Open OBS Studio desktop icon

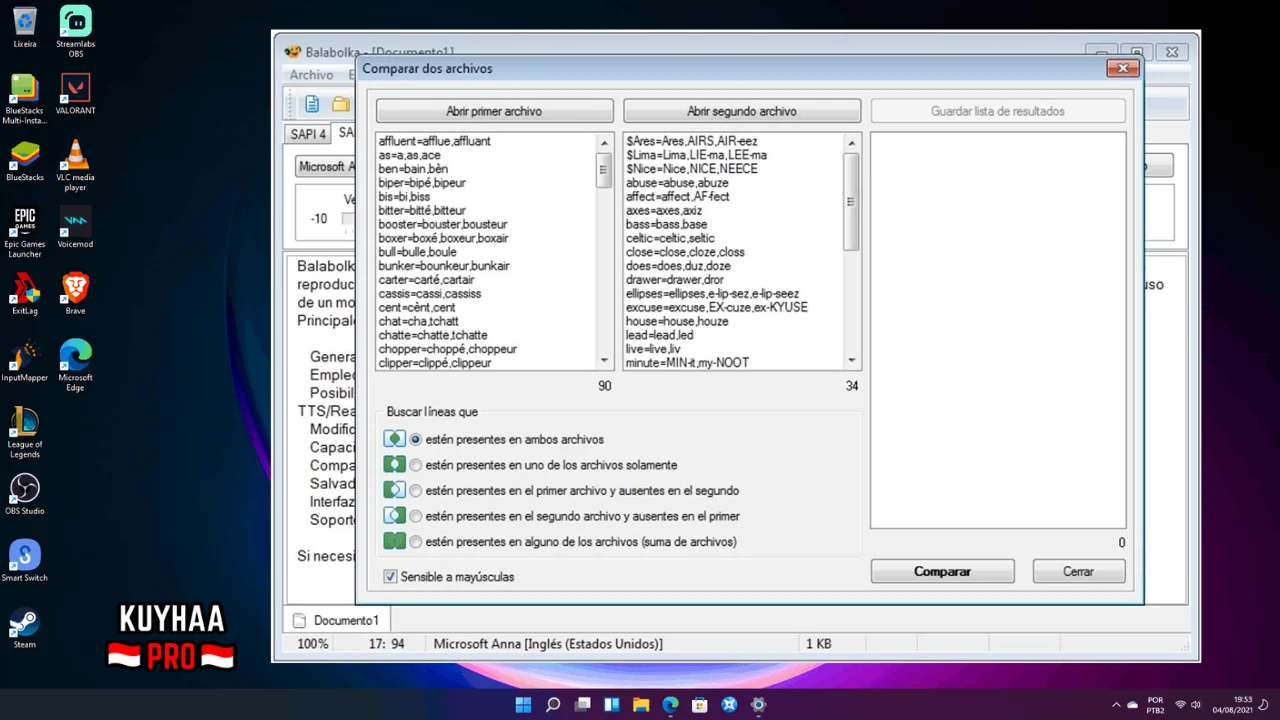pos(25,494)
